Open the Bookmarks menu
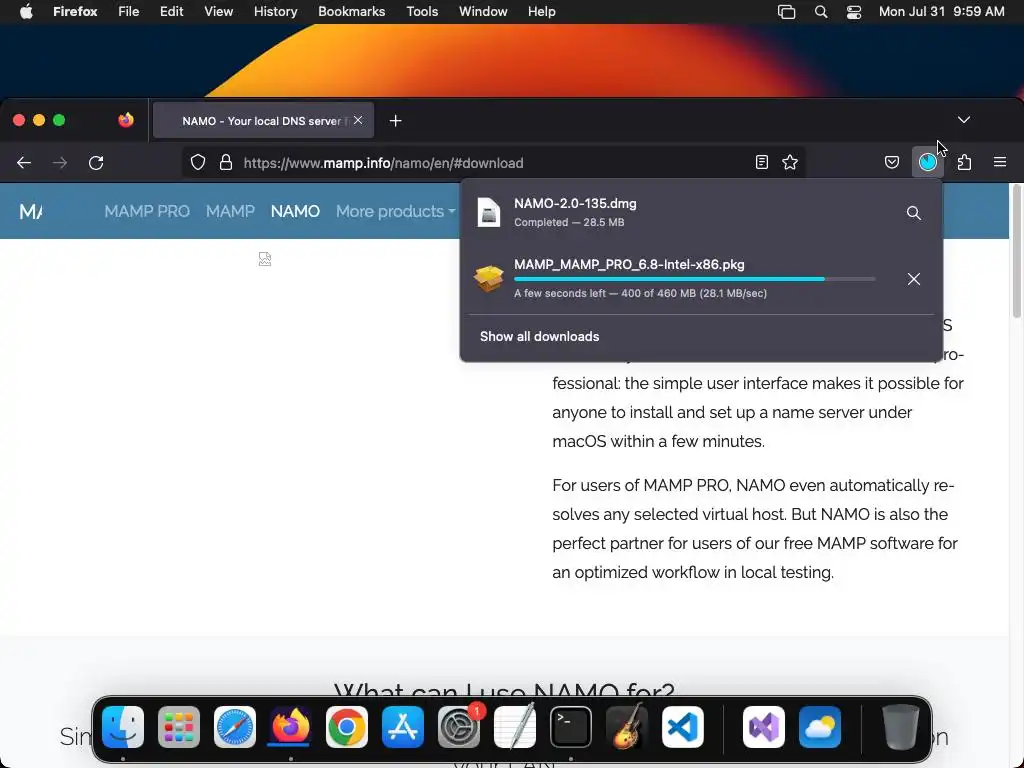 coord(351,12)
